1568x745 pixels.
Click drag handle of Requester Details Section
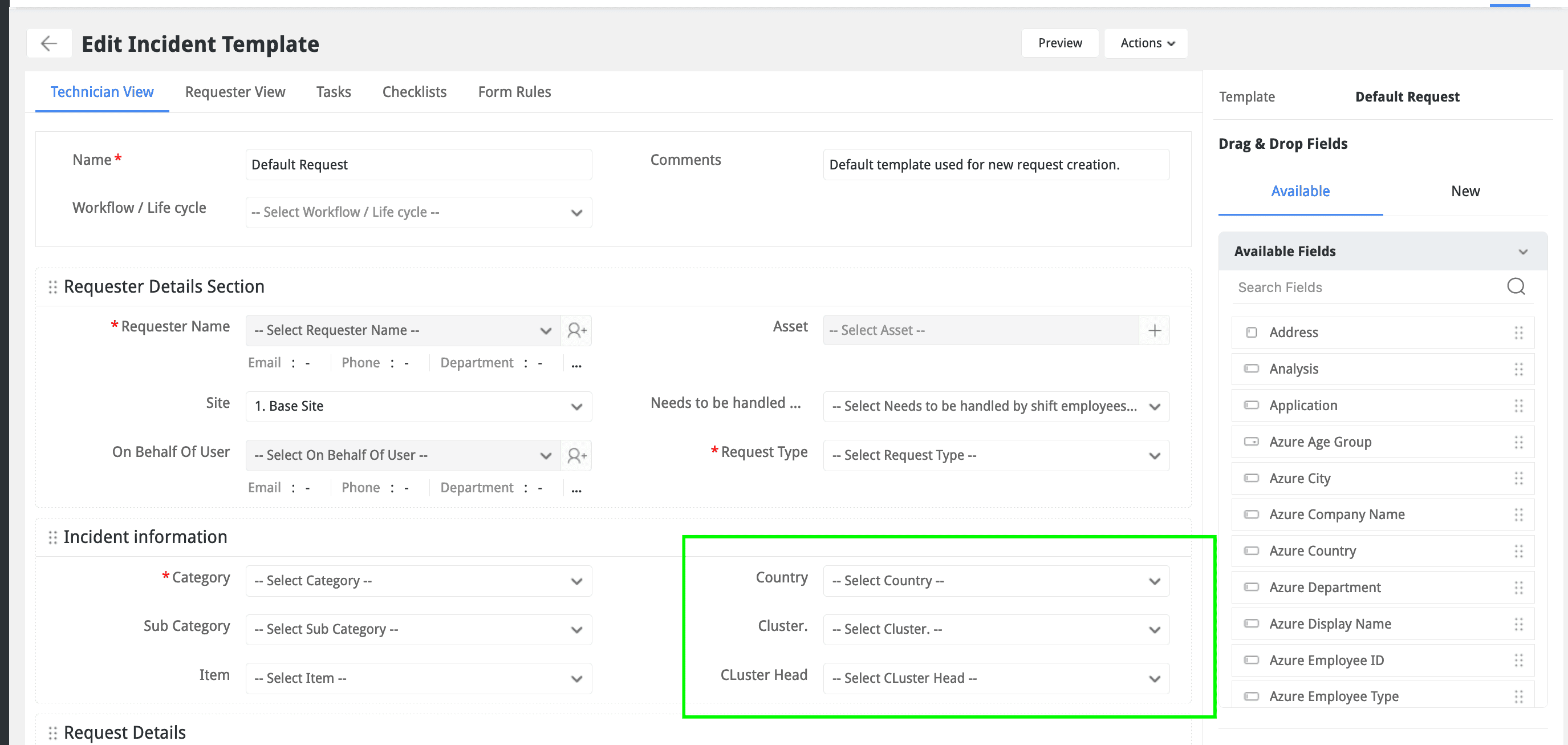click(x=53, y=286)
